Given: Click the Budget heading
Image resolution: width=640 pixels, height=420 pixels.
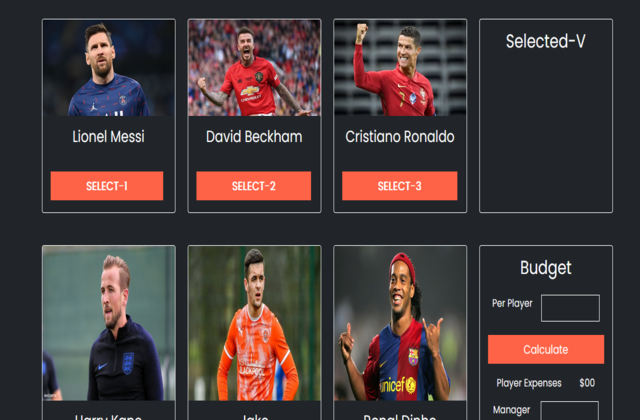Looking at the screenshot, I should pyautogui.click(x=546, y=268).
